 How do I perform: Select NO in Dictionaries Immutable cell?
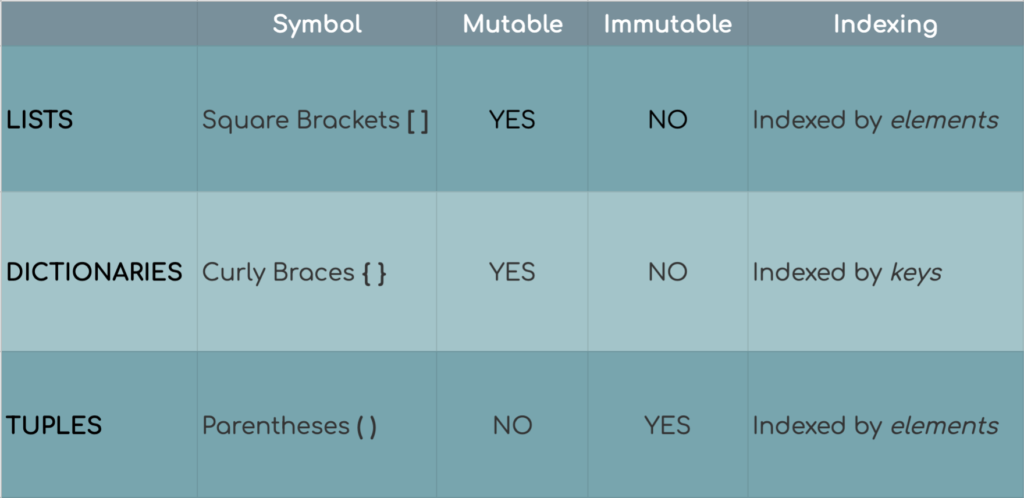[667, 272]
